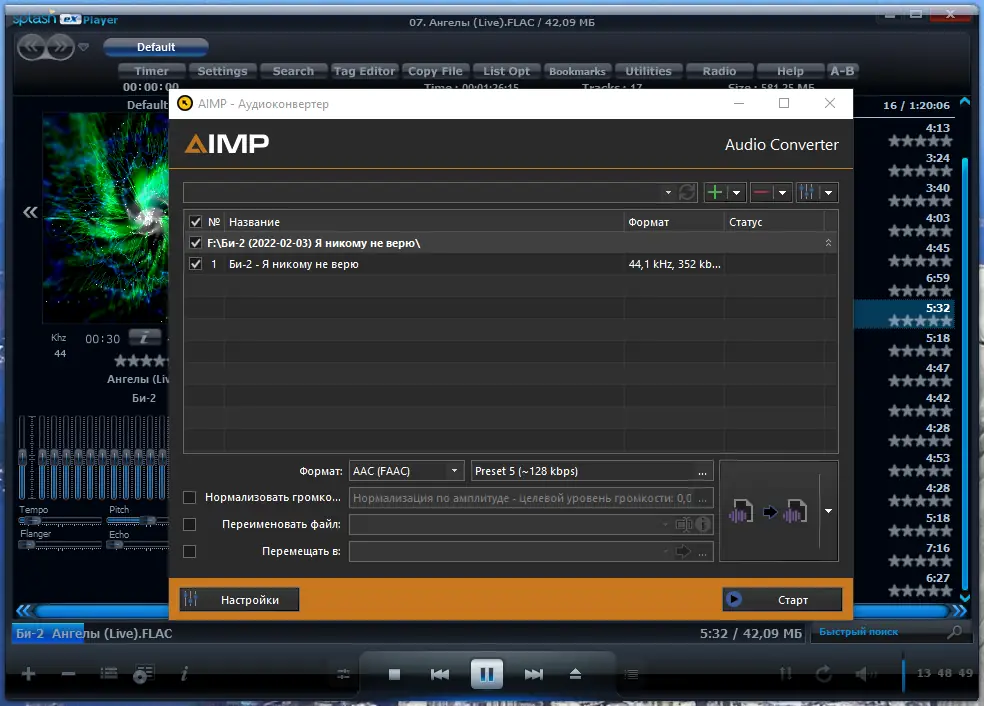Click the file name macro icon in rename row
The height and width of the screenshot is (706, 984).
pyautogui.click(x=683, y=524)
